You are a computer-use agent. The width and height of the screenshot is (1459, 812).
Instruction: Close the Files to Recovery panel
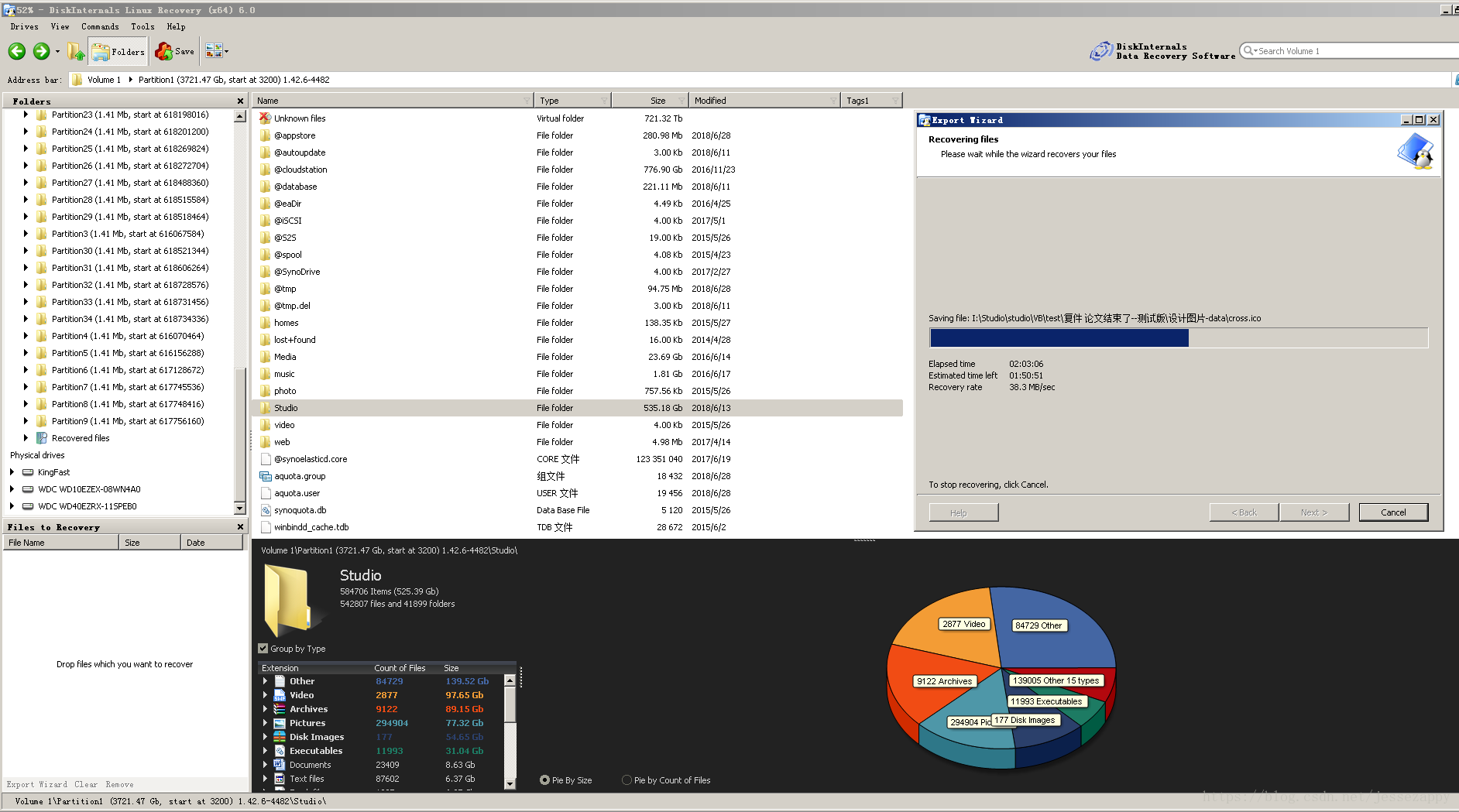coord(240,527)
